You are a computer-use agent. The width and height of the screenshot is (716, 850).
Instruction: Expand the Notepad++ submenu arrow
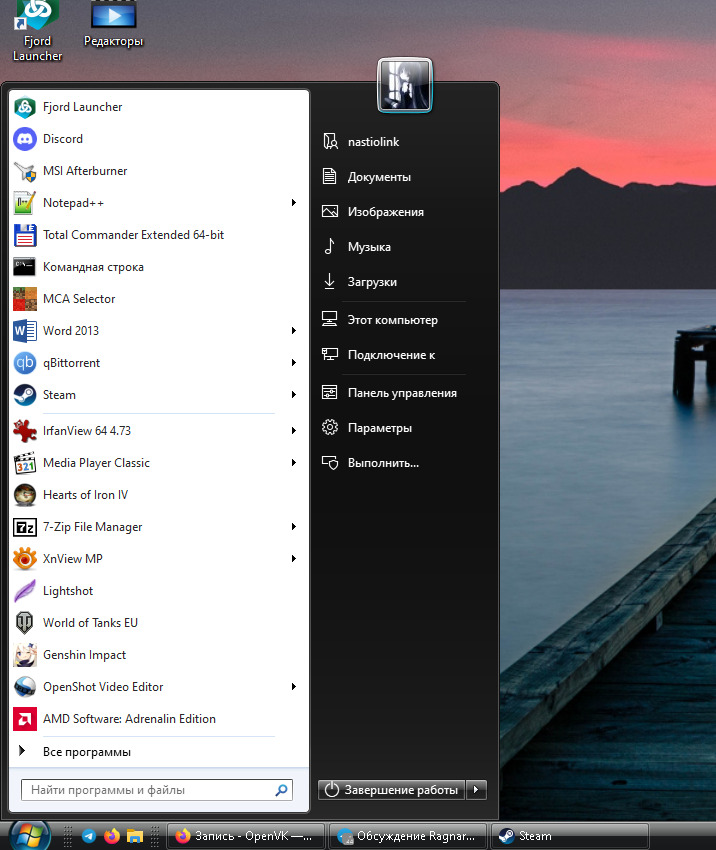pos(293,203)
